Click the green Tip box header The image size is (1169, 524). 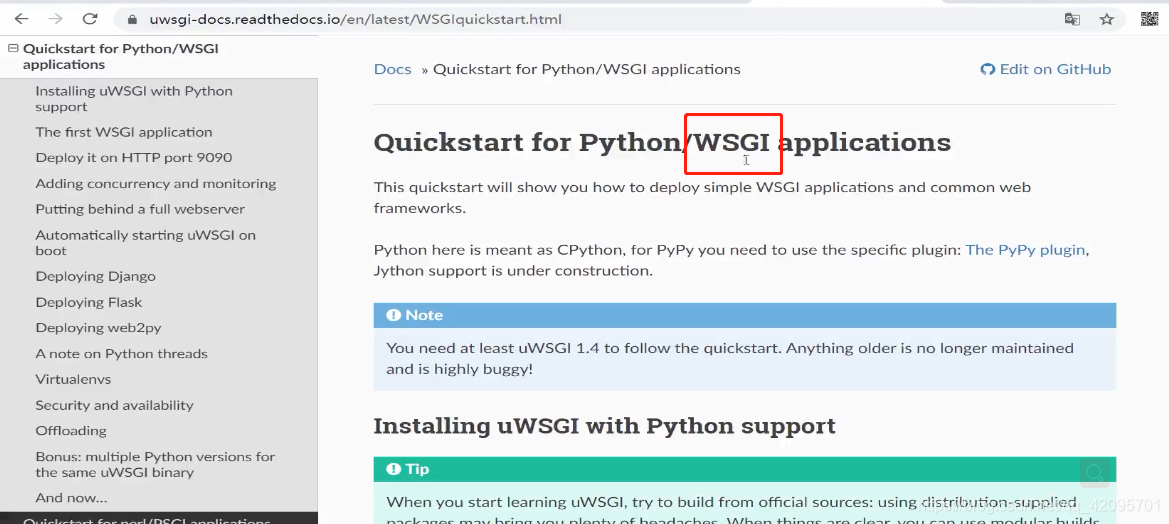pyautogui.click(x=745, y=469)
